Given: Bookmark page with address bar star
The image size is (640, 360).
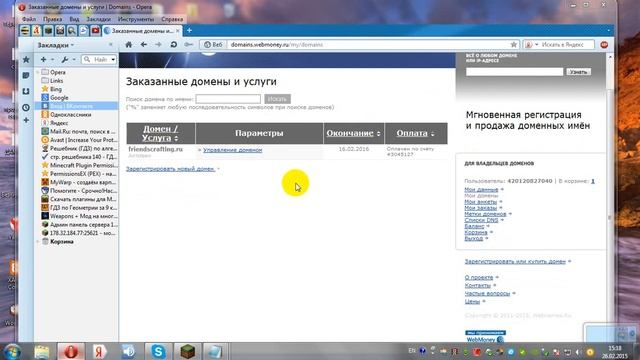Looking at the screenshot, I should tap(513, 44).
